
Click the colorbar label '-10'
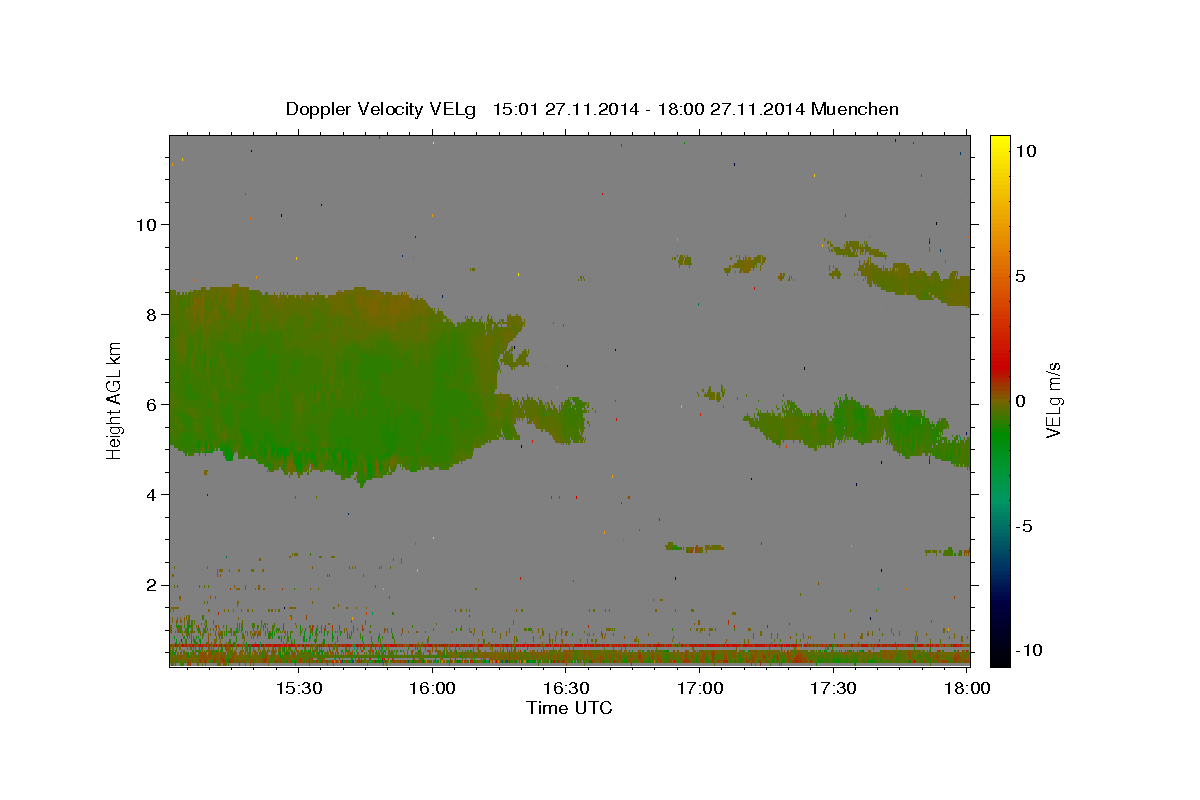coord(1028,650)
